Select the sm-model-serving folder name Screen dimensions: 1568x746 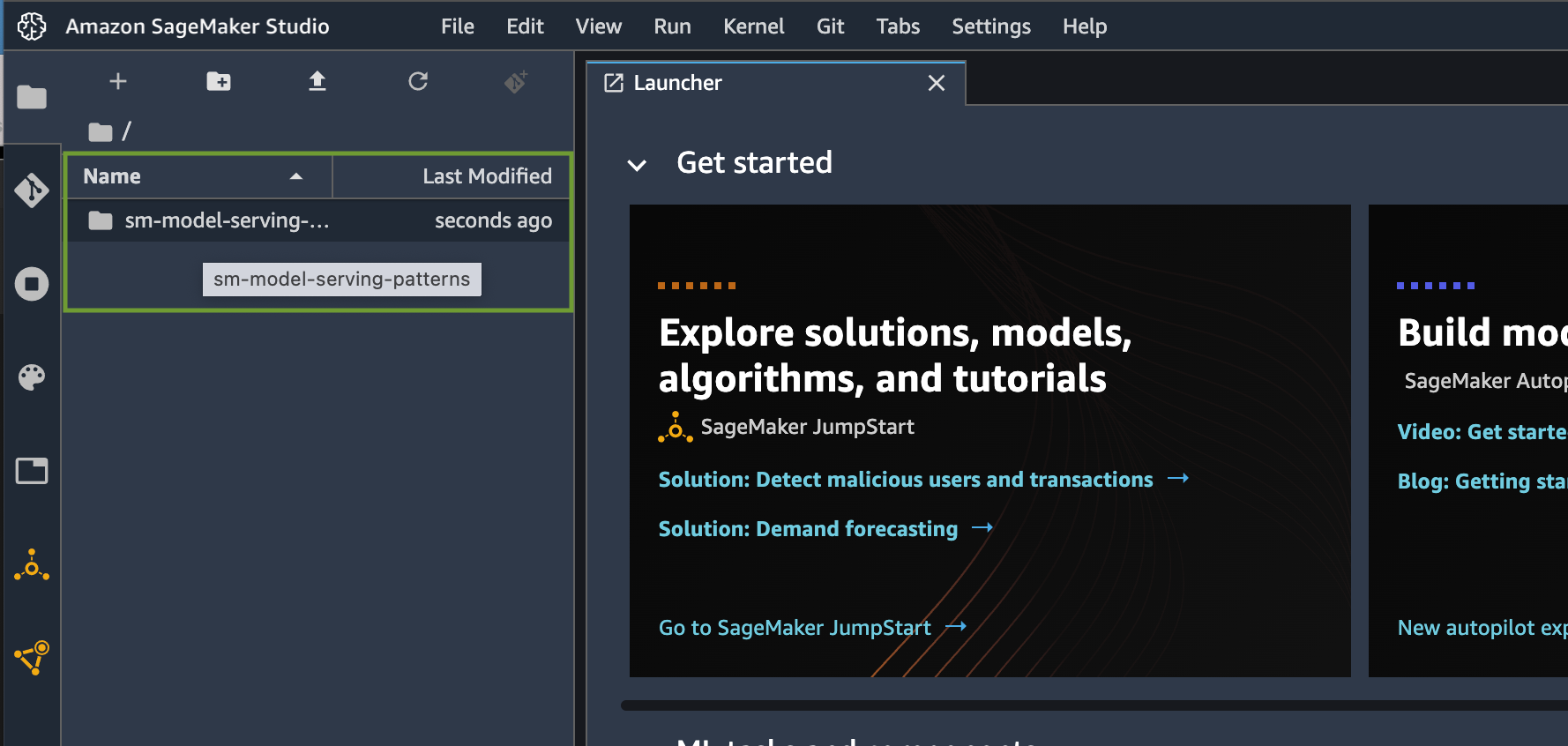(x=227, y=220)
